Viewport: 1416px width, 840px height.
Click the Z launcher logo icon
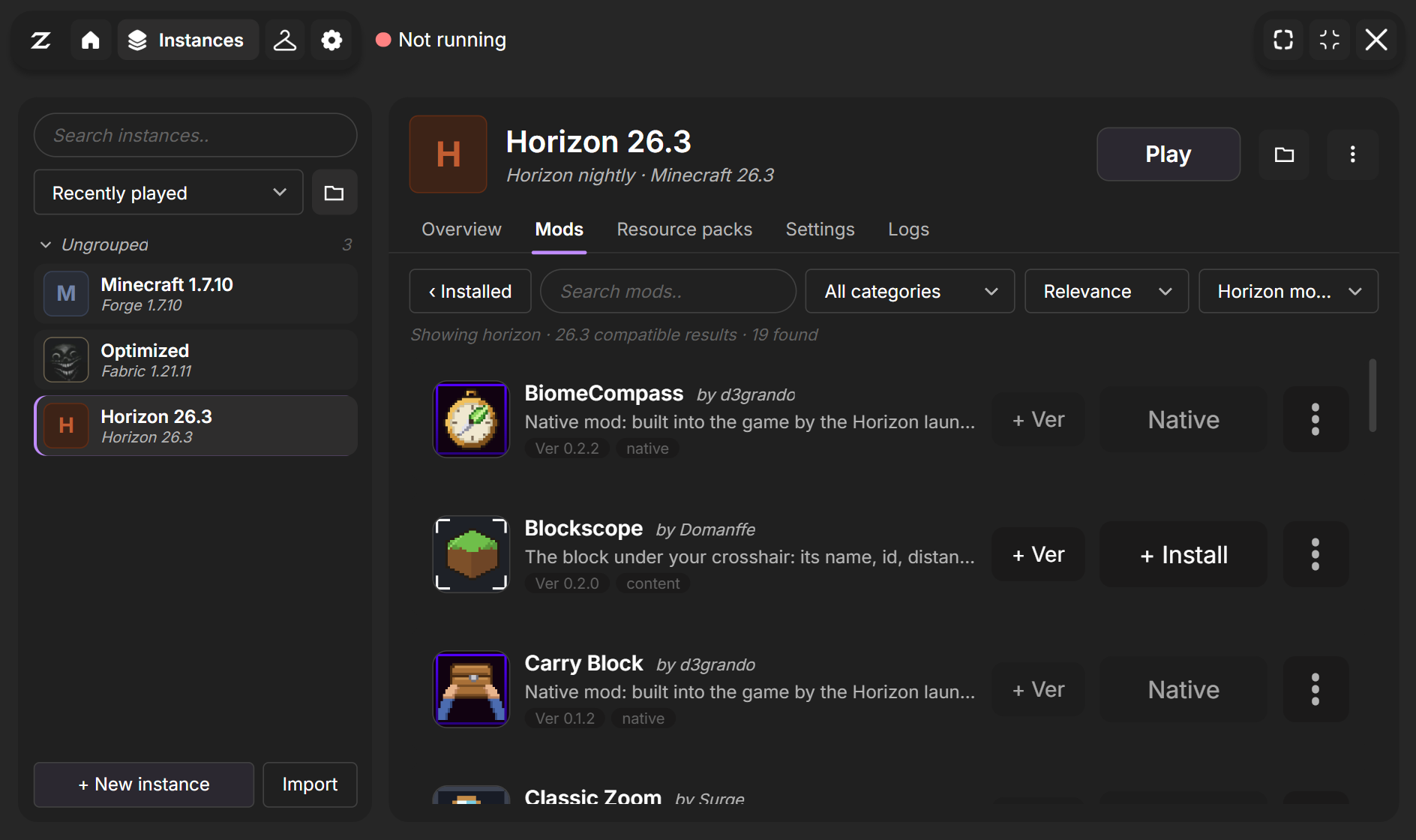pos(40,40)
